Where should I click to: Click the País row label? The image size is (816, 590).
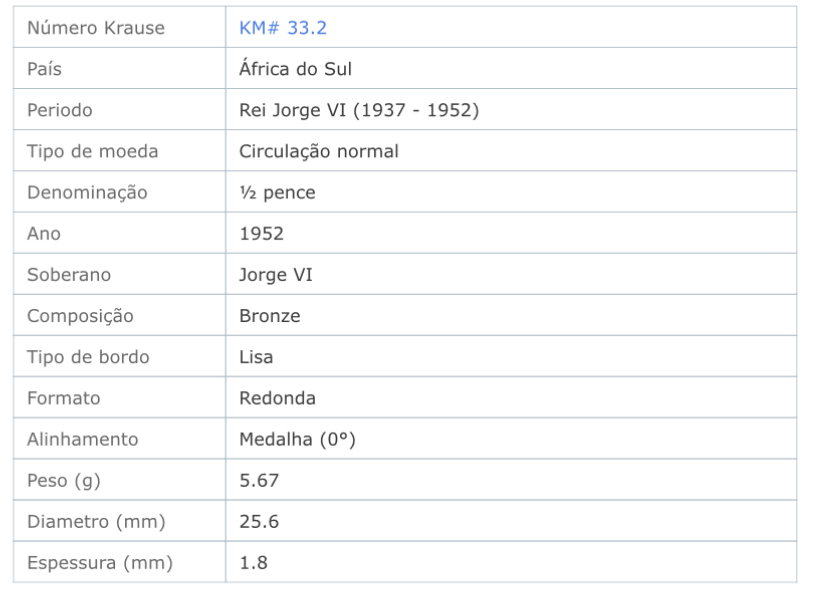(x=44, y=69)
